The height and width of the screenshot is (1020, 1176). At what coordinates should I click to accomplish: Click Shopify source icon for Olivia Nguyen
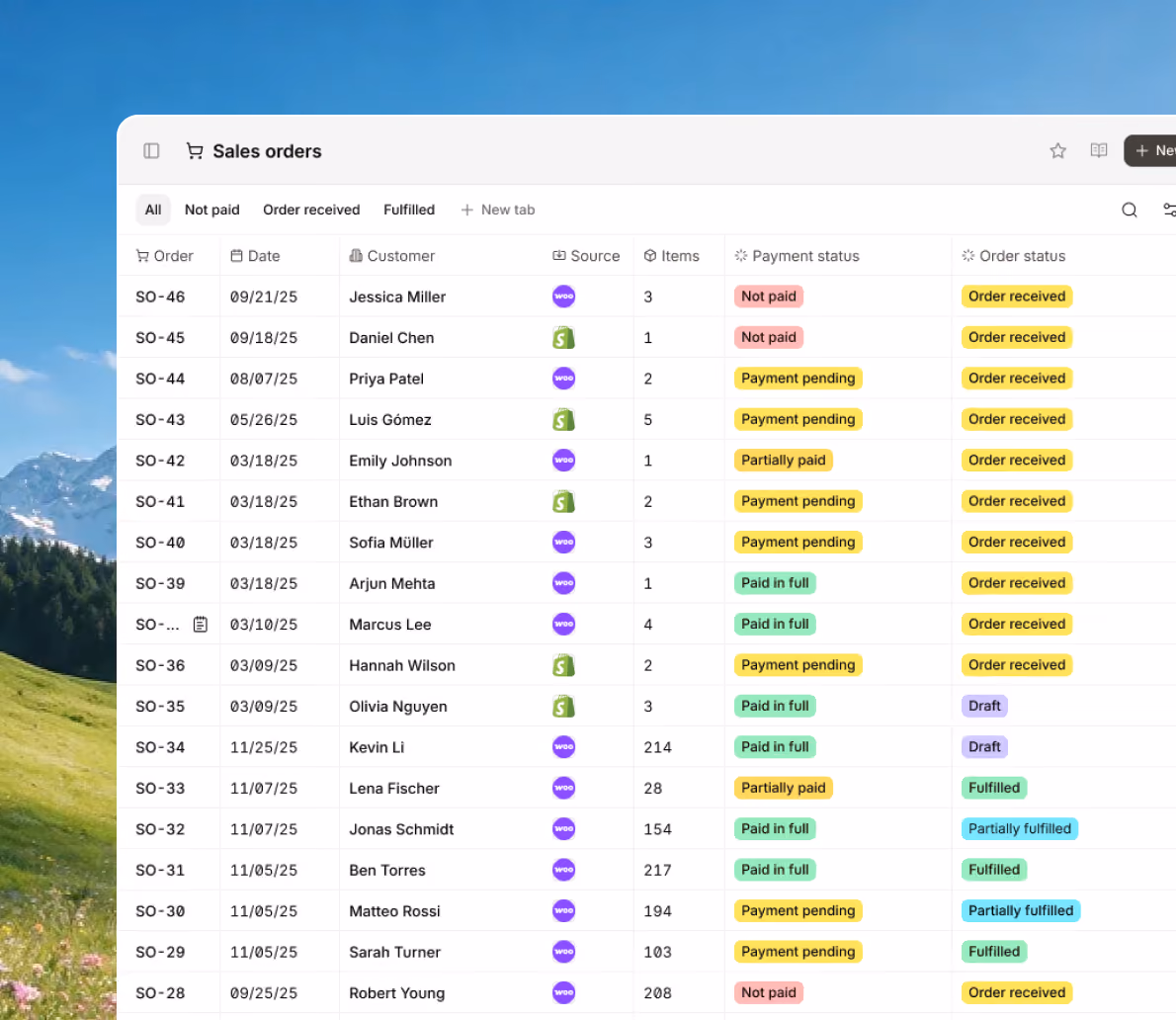pos(564,706)
